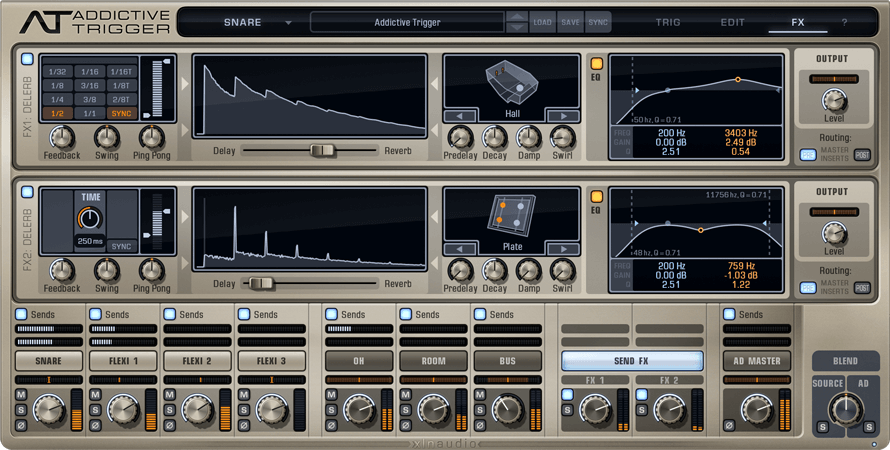Click FX2 Decay knob

pos(494,271)
